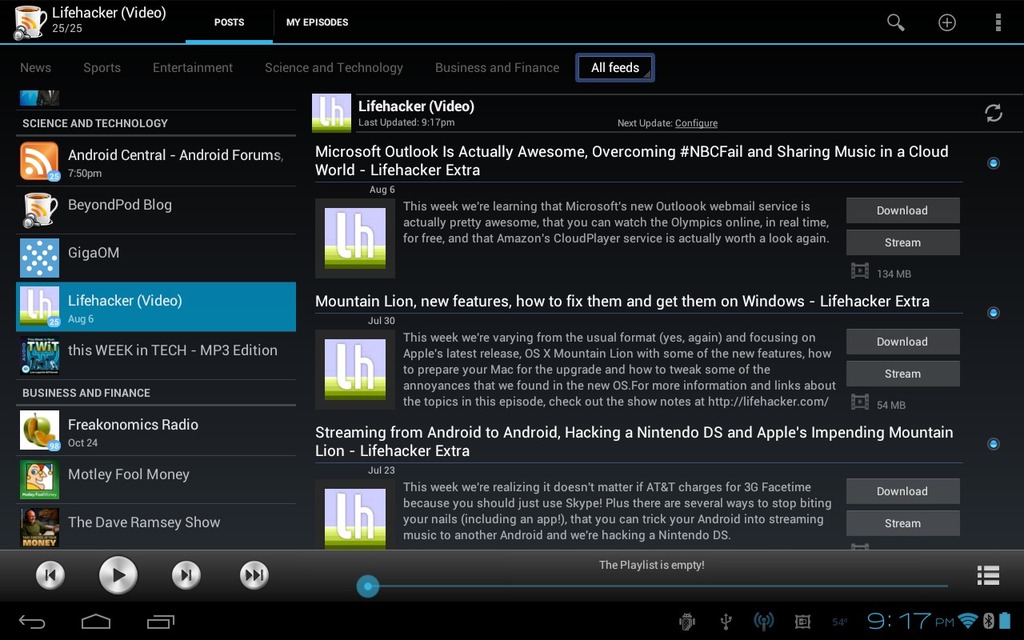Screen dimensions: 1024x640
Task: Open the Android Central - Android Forums feed
Action: [156, 161]
